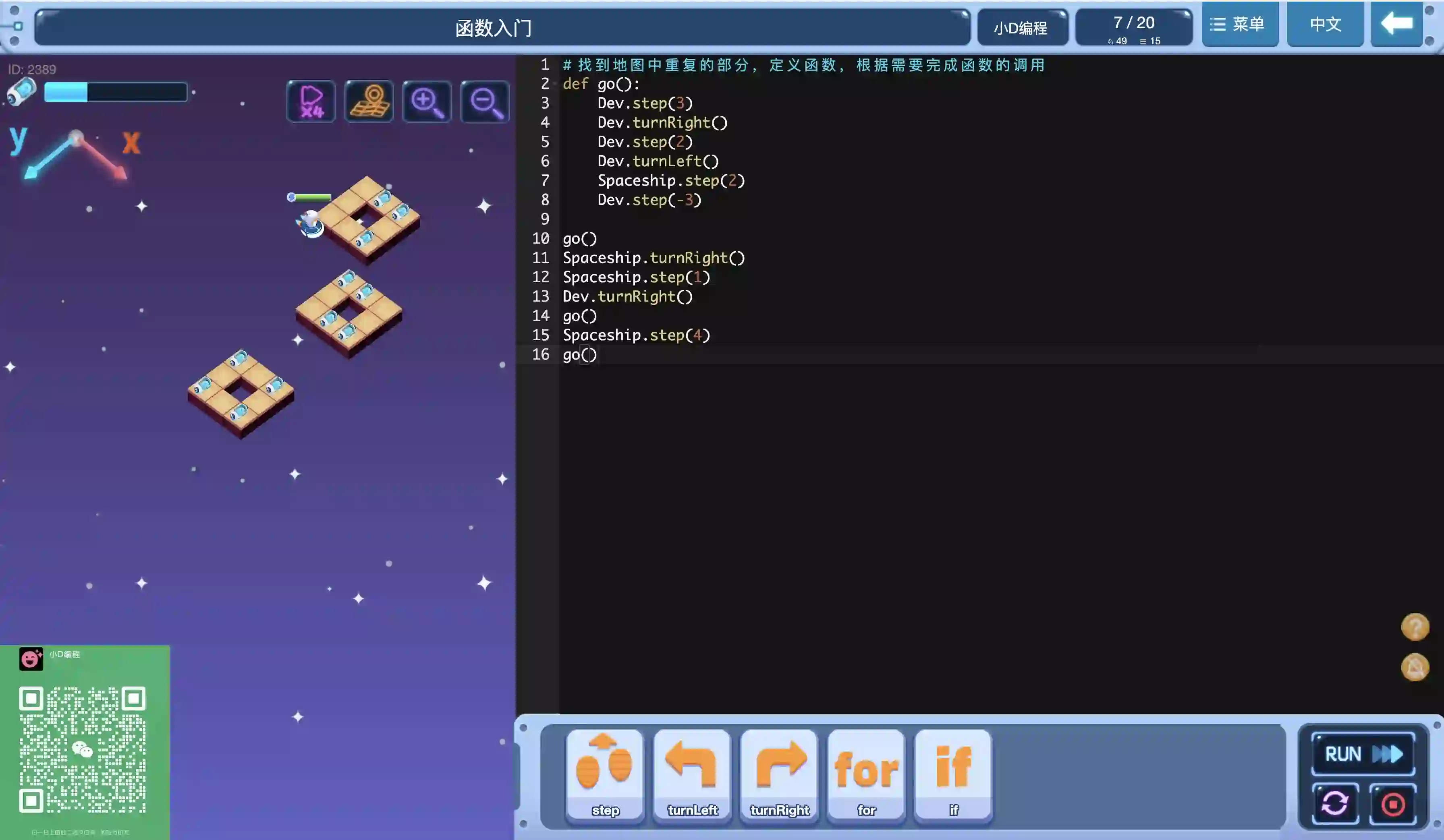Insert an if statement block
Screen dimensions: 1444x840
click(x=953, y=773)
